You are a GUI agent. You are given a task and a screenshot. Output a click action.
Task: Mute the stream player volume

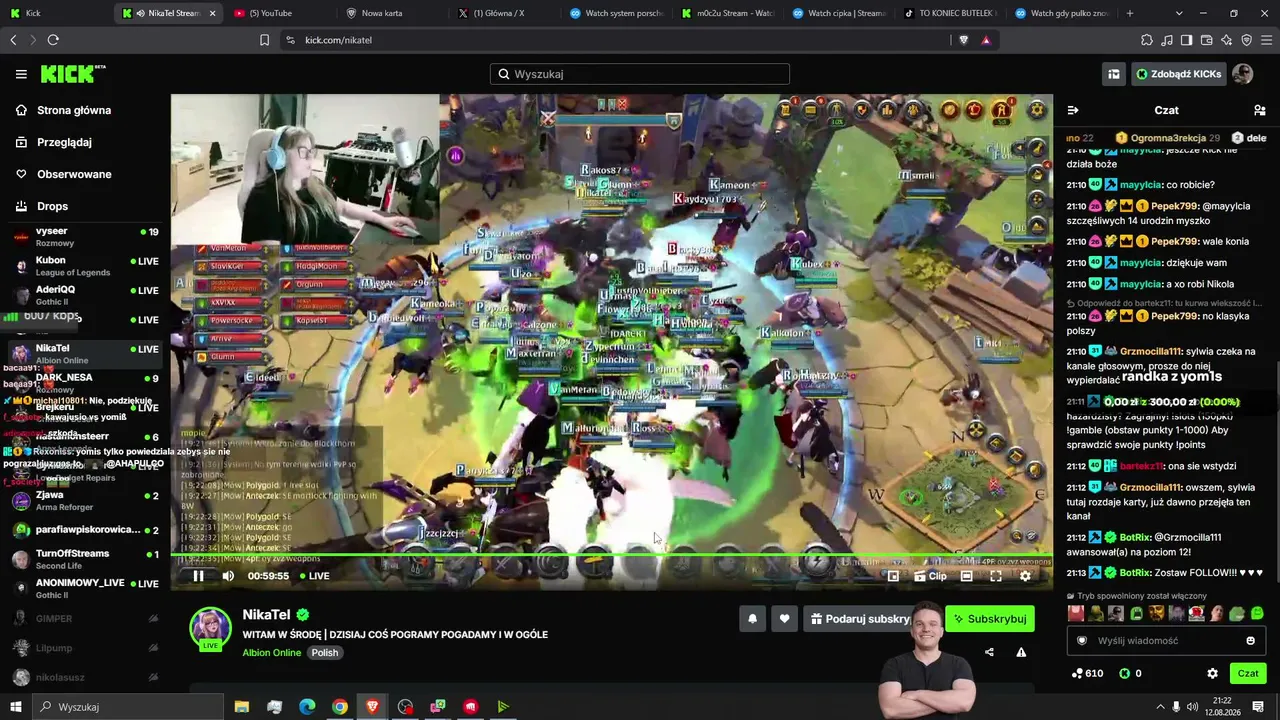(228, 576)
